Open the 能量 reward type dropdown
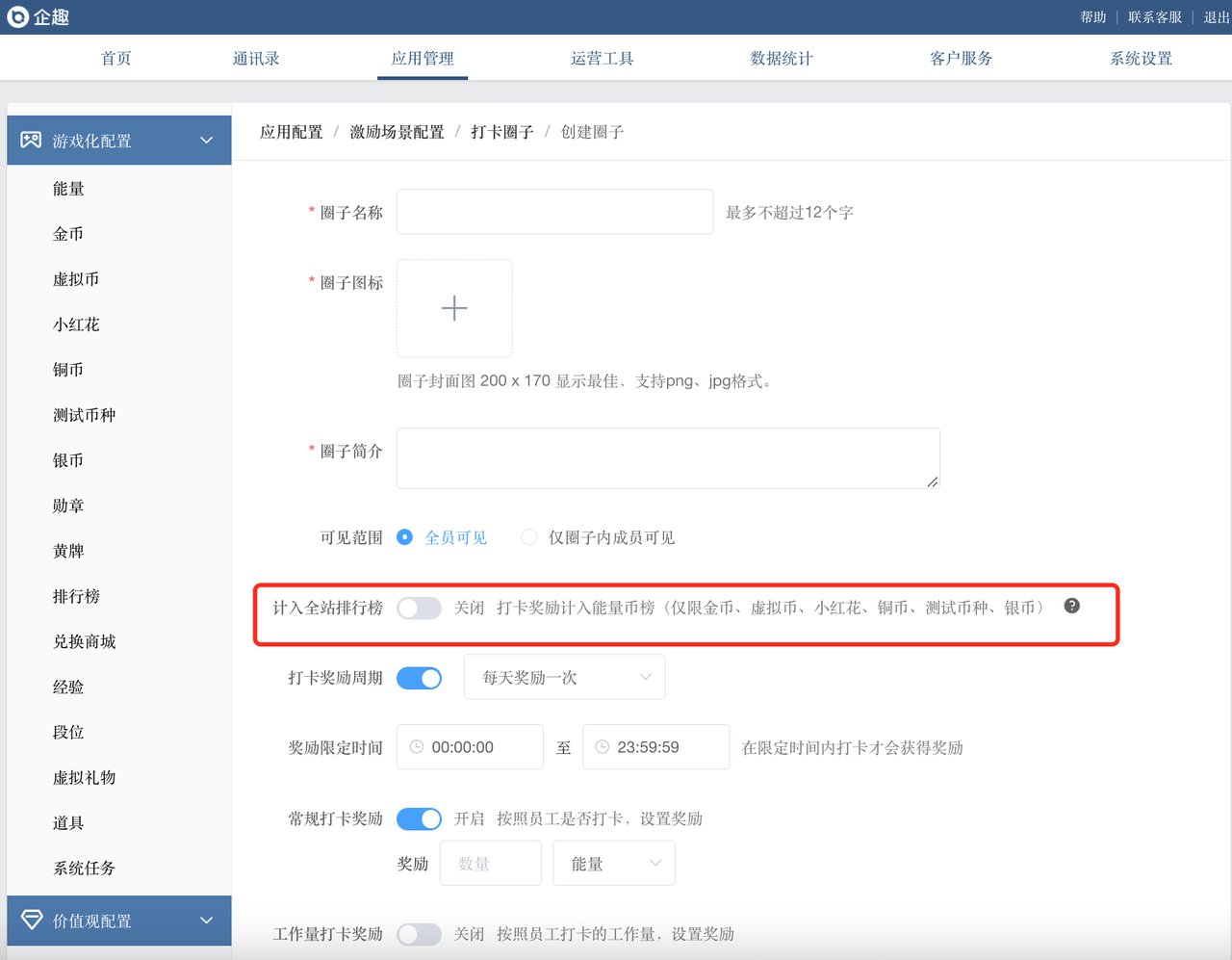Image resolution: width=1232 pixels, height=960 pixels. [x=614, y=864]
